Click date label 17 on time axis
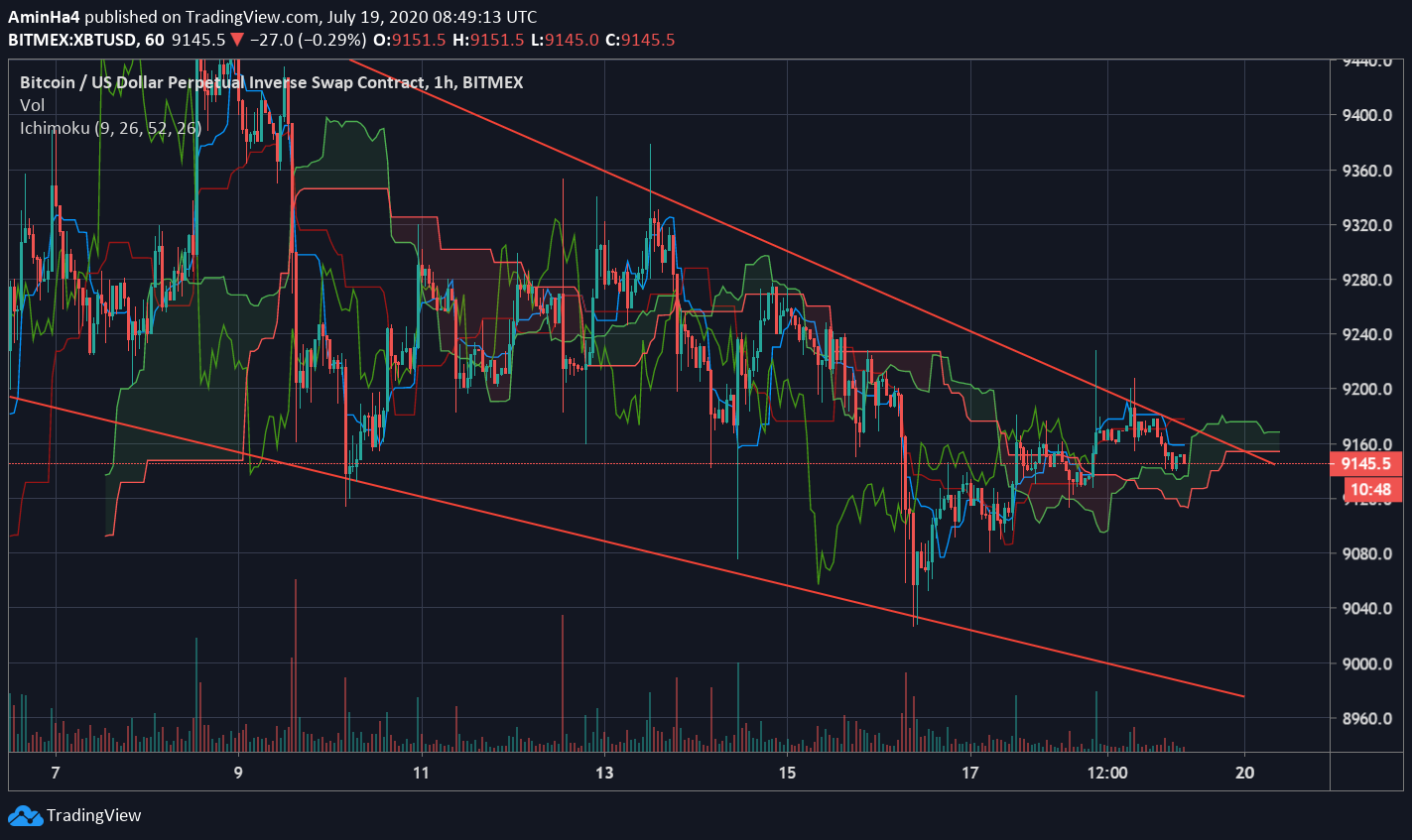Image resolution: width=1412 pixels, height=840 pixels. 969,773
